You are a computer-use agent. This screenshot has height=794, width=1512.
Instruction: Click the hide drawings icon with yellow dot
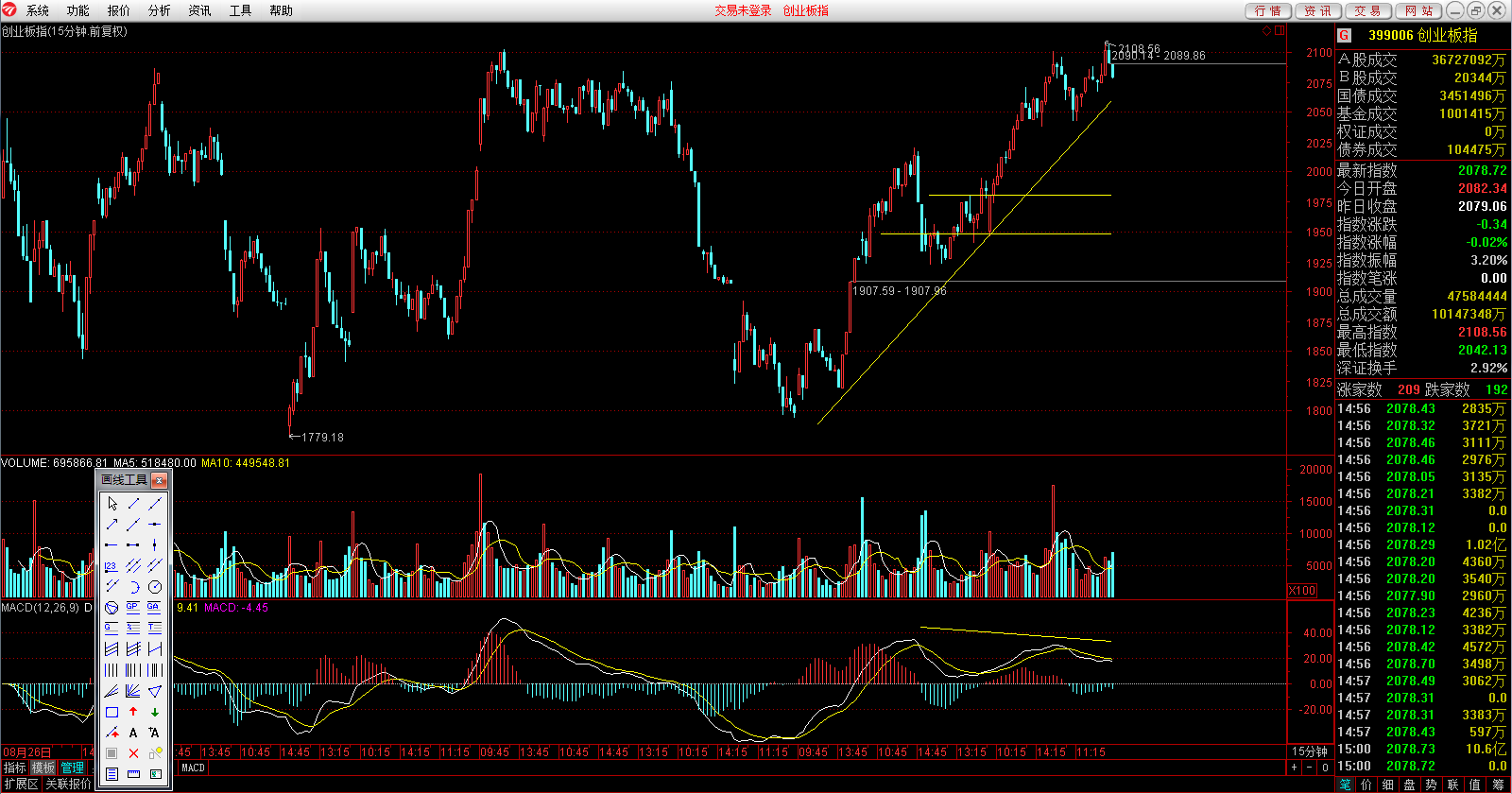click(155, 753)
